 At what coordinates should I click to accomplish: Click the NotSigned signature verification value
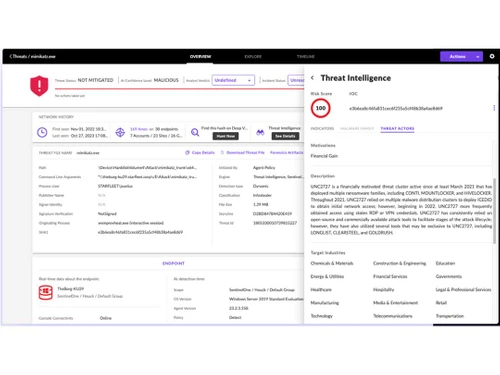click(107, 214)
